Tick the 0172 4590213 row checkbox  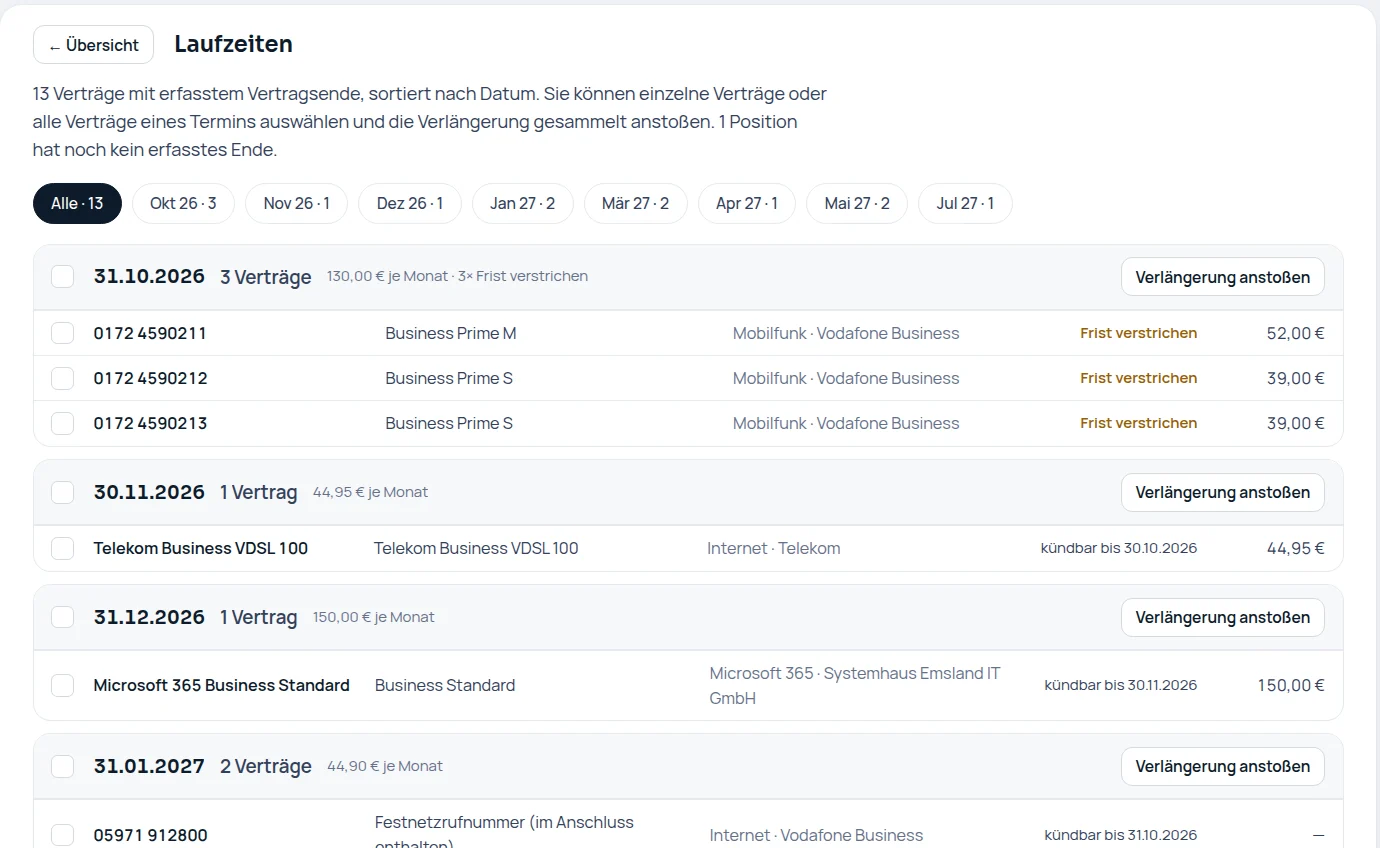[63, 423]
